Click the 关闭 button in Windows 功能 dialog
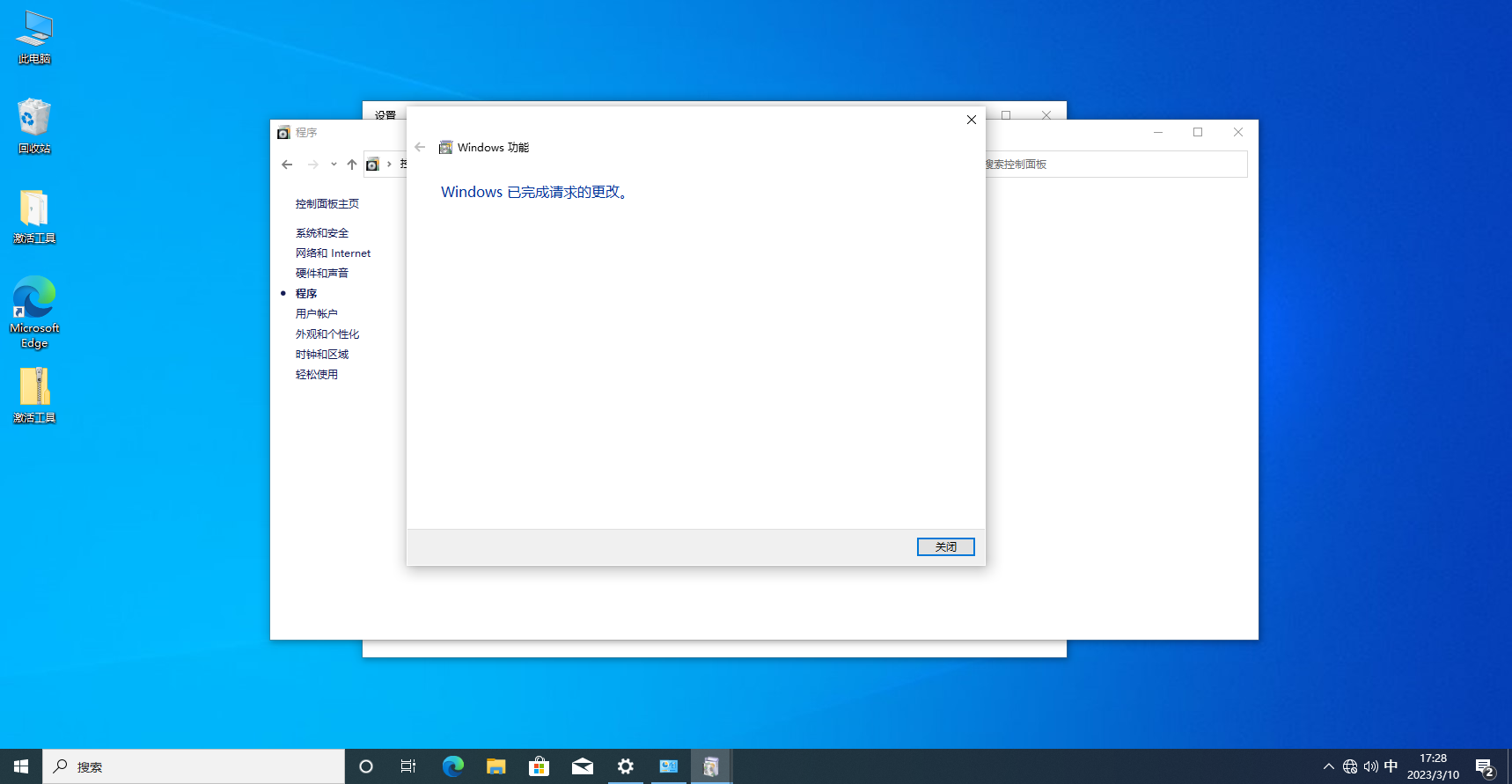1512x784 pixels. click(x=945, y=546)
